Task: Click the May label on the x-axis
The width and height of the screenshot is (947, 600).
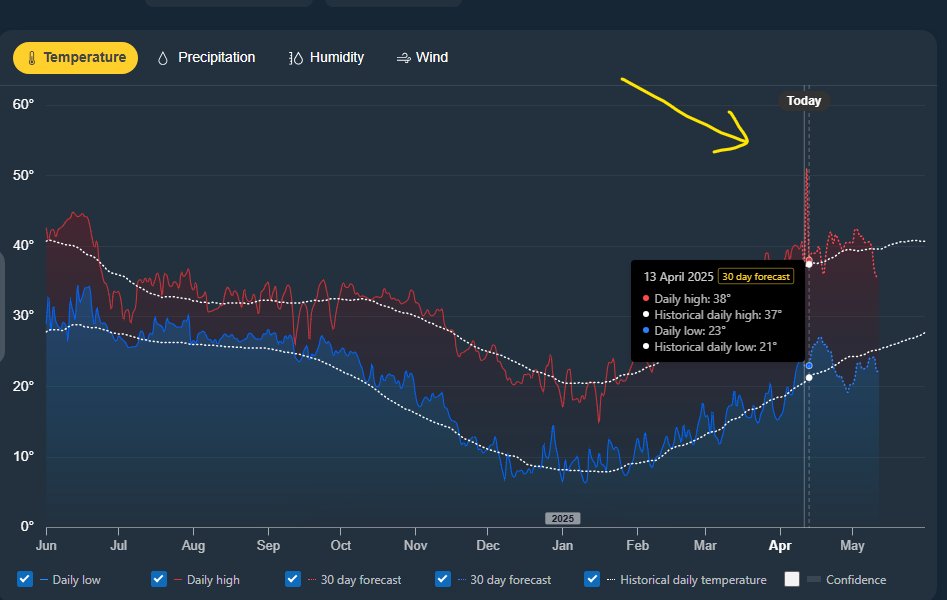Action: 852,545
